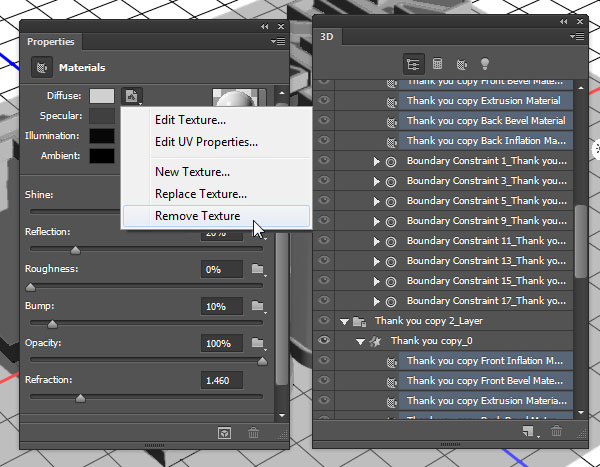Expand Boundary Constraint 15_Thank you

coord(377,281)
